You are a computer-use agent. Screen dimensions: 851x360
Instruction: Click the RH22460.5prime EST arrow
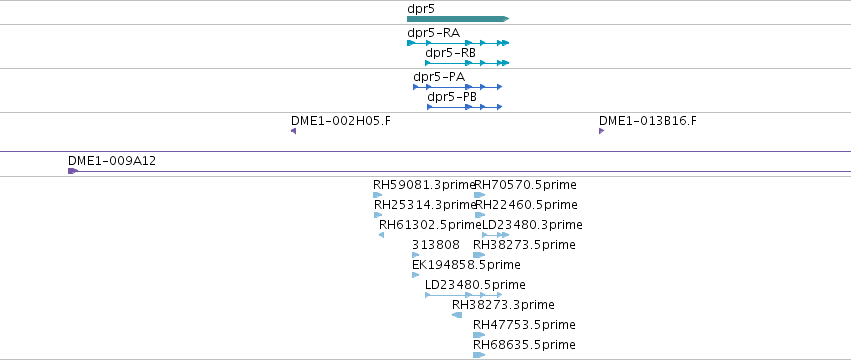(x=480, y=215)
